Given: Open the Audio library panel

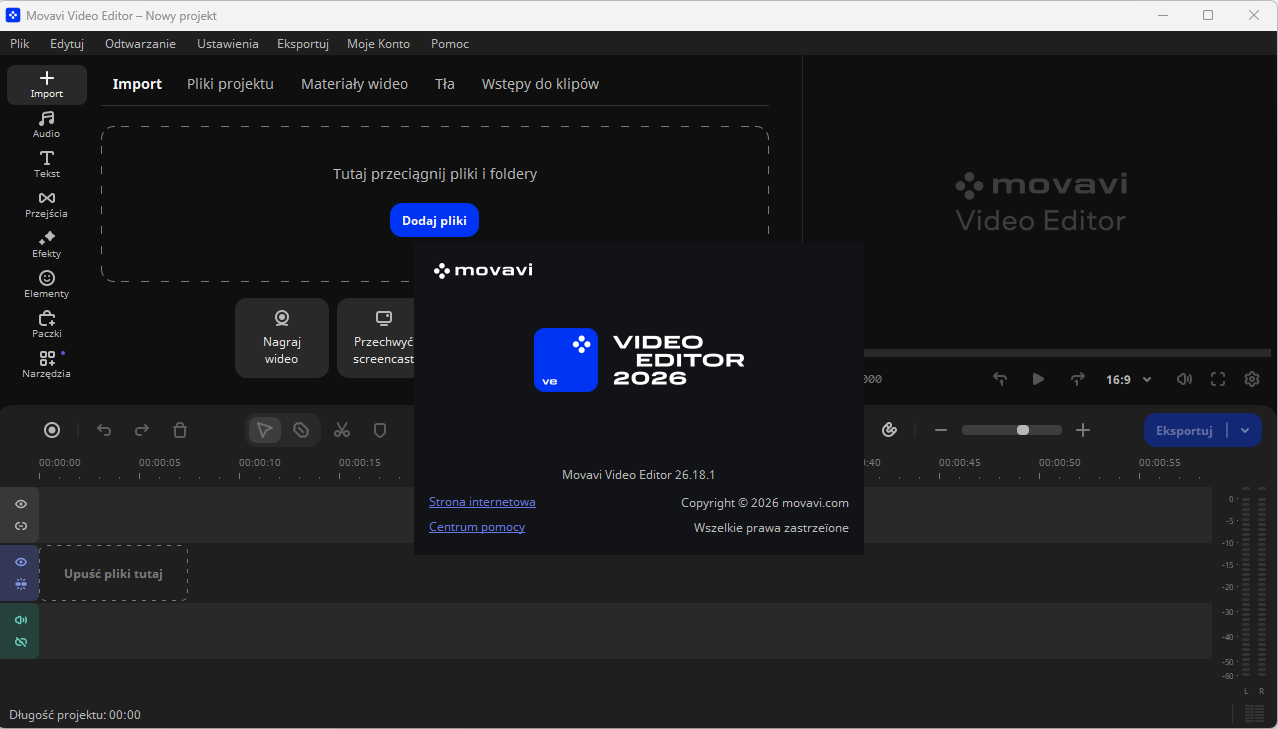Looking at the screenshot, I should 47,125.
